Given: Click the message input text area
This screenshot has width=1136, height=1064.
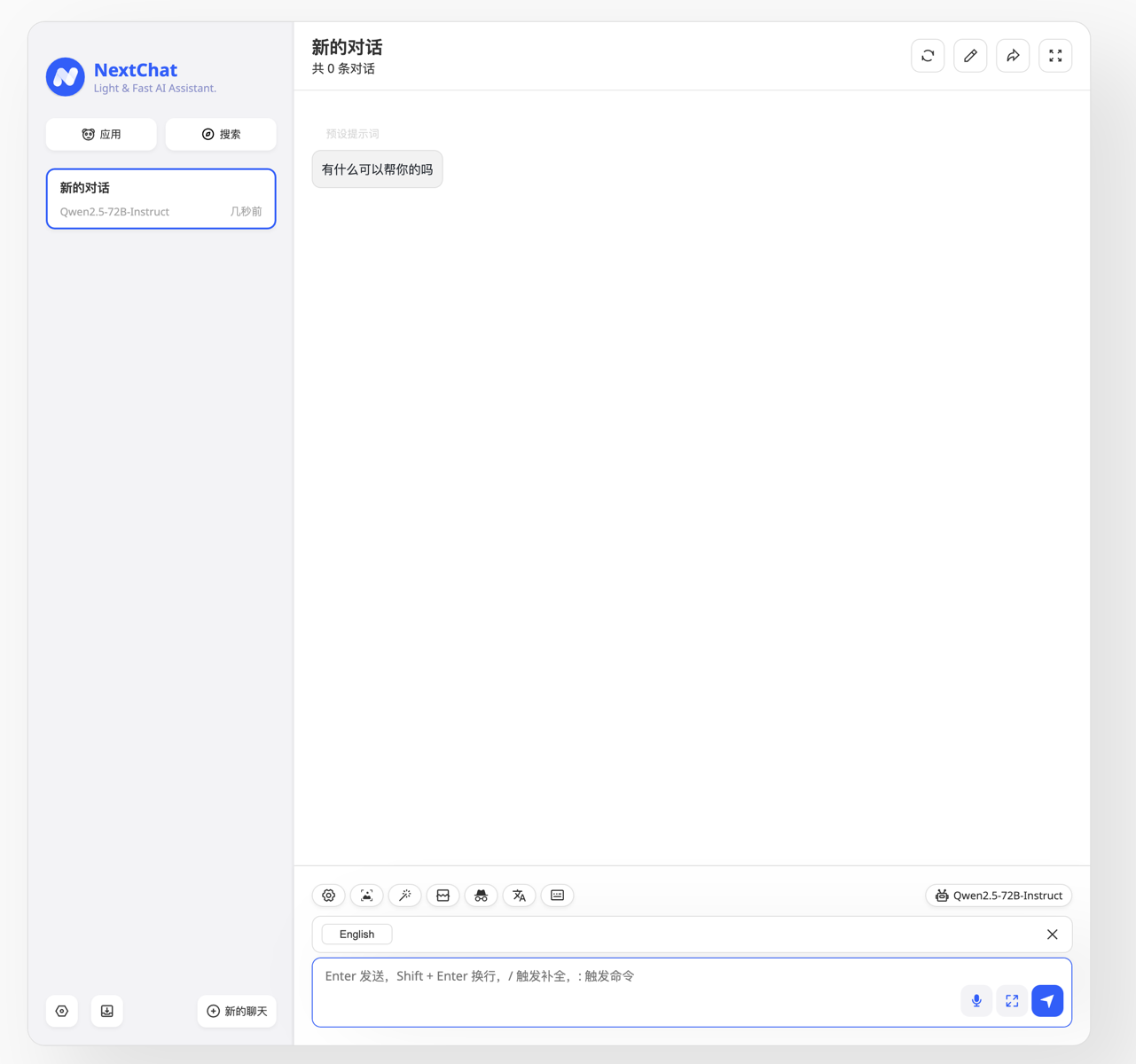Looking at the screenshot, I should (634, 992).
